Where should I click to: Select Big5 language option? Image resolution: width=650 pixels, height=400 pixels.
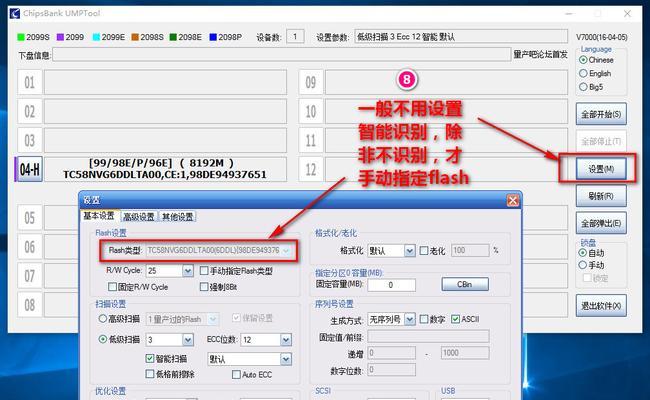(x=583, y=87)
